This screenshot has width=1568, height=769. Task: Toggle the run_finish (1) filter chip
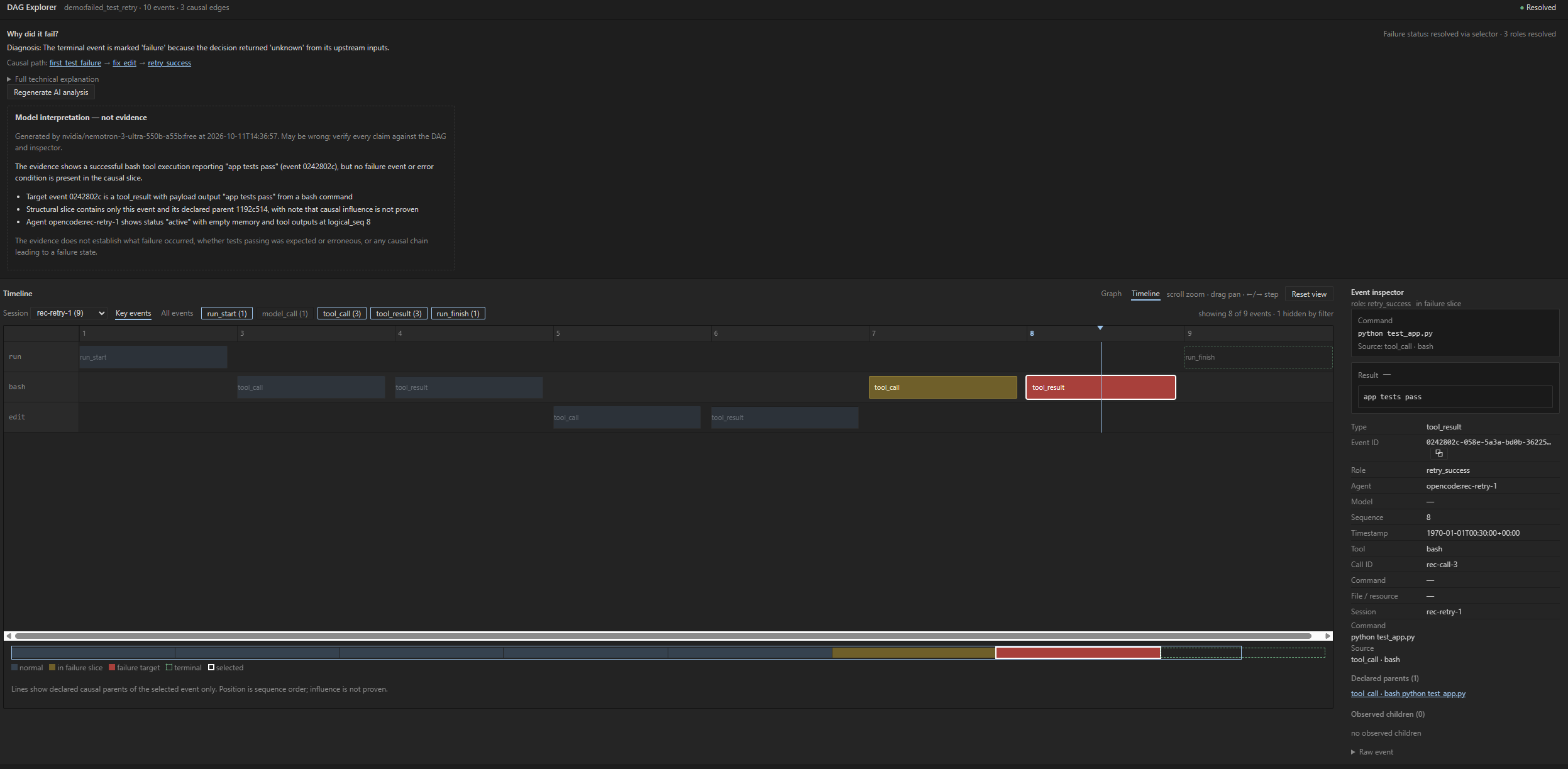click(x=458, y=313)
